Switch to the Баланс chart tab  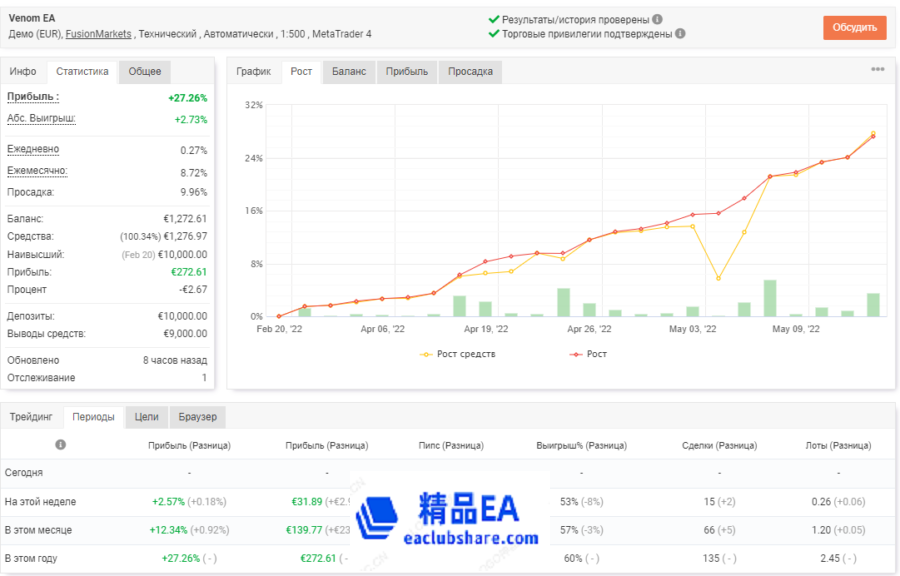pos(349,72)
